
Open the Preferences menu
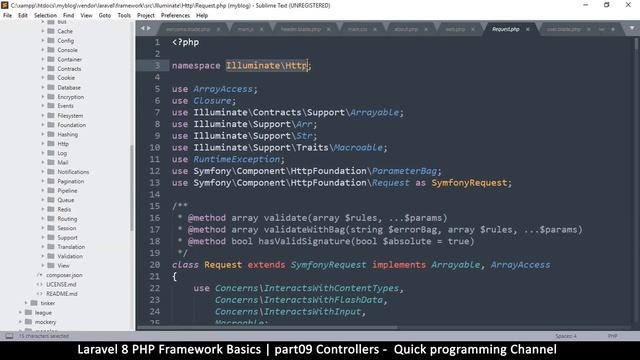(x=175, y=16)
